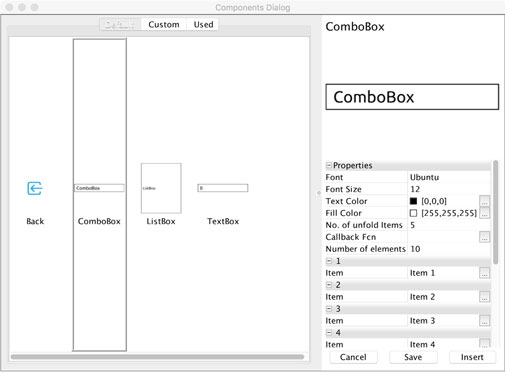This screenshot has height=372, width=505.
Task: Click the 'Back' text label
Action: point(35,221)
